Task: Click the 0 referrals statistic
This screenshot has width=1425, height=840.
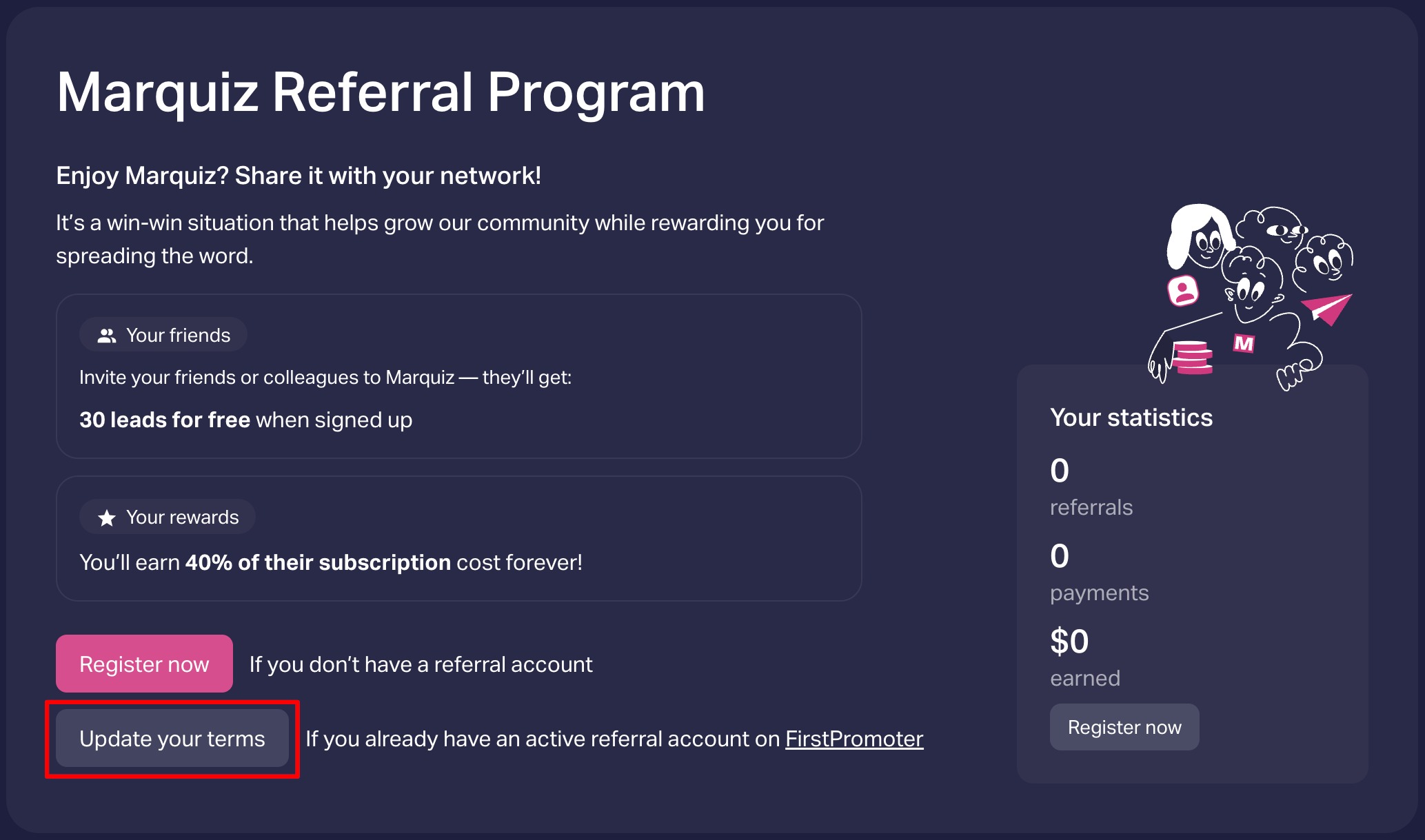Action: 1091,486
